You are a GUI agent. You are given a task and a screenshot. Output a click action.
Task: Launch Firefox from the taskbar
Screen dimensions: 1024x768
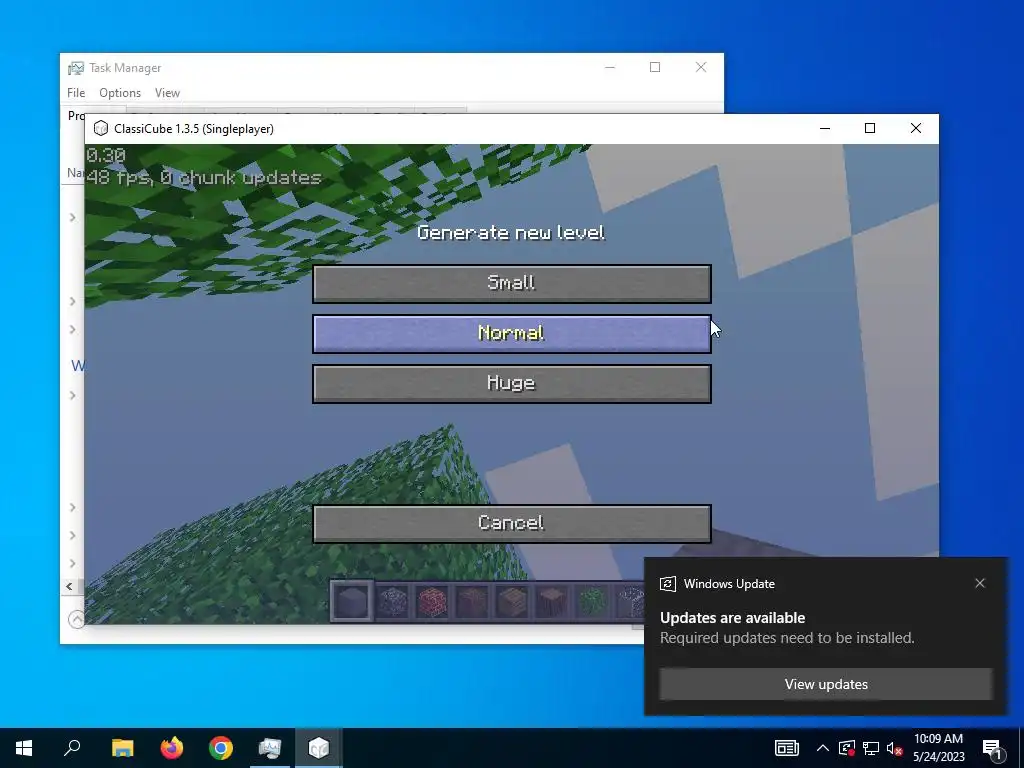[172, 748]
